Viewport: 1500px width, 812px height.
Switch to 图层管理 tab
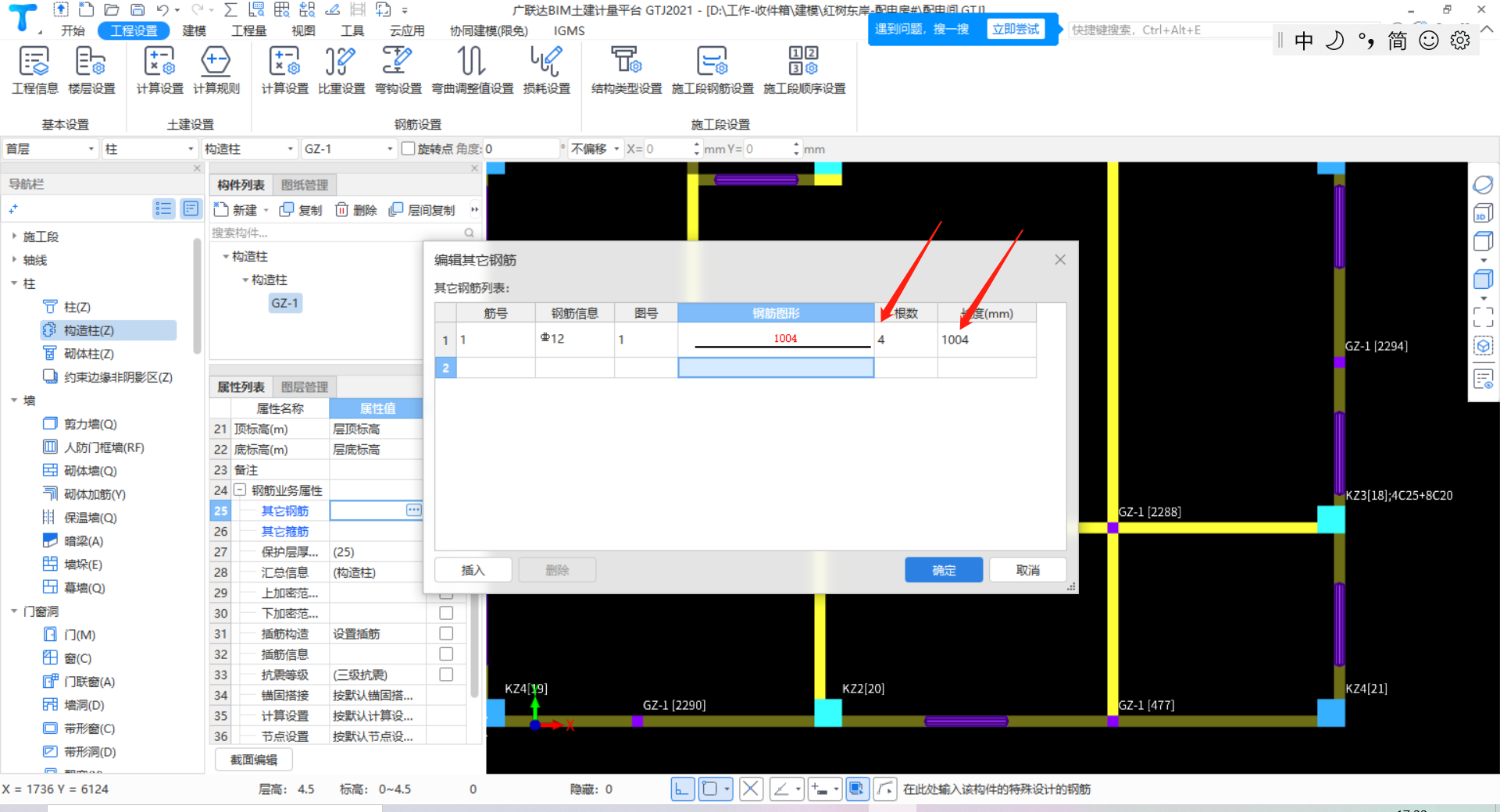304,386
